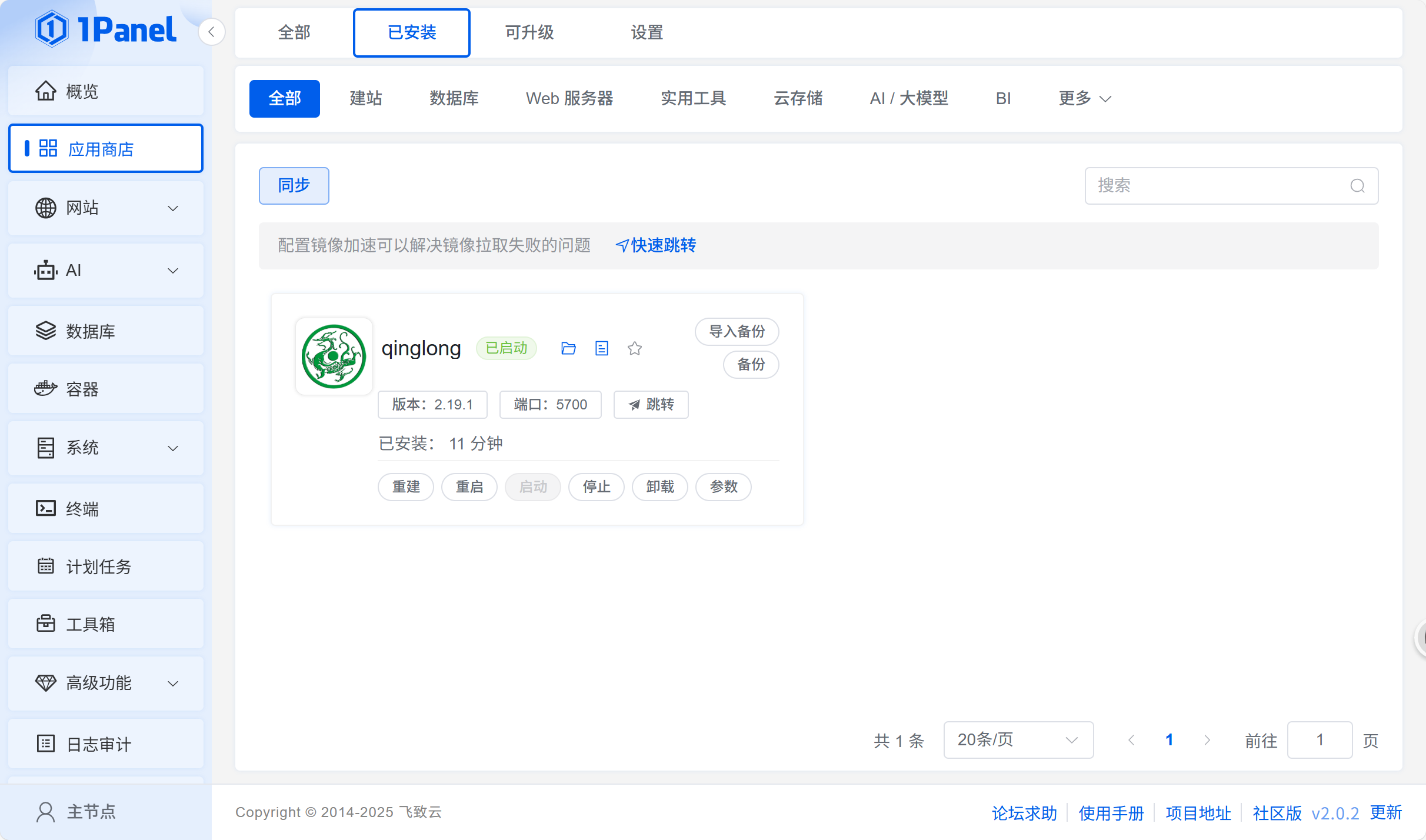Favorite qinglong with the star icon
The image size is (1426, 840).
click(634, 348)
